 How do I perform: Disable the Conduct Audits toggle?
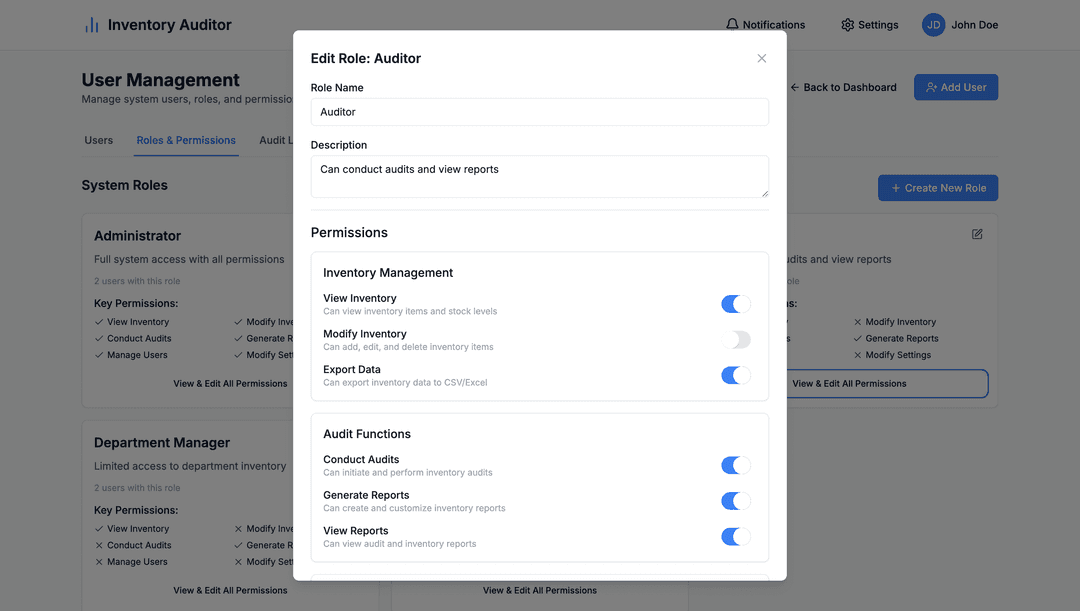[736, 465]
